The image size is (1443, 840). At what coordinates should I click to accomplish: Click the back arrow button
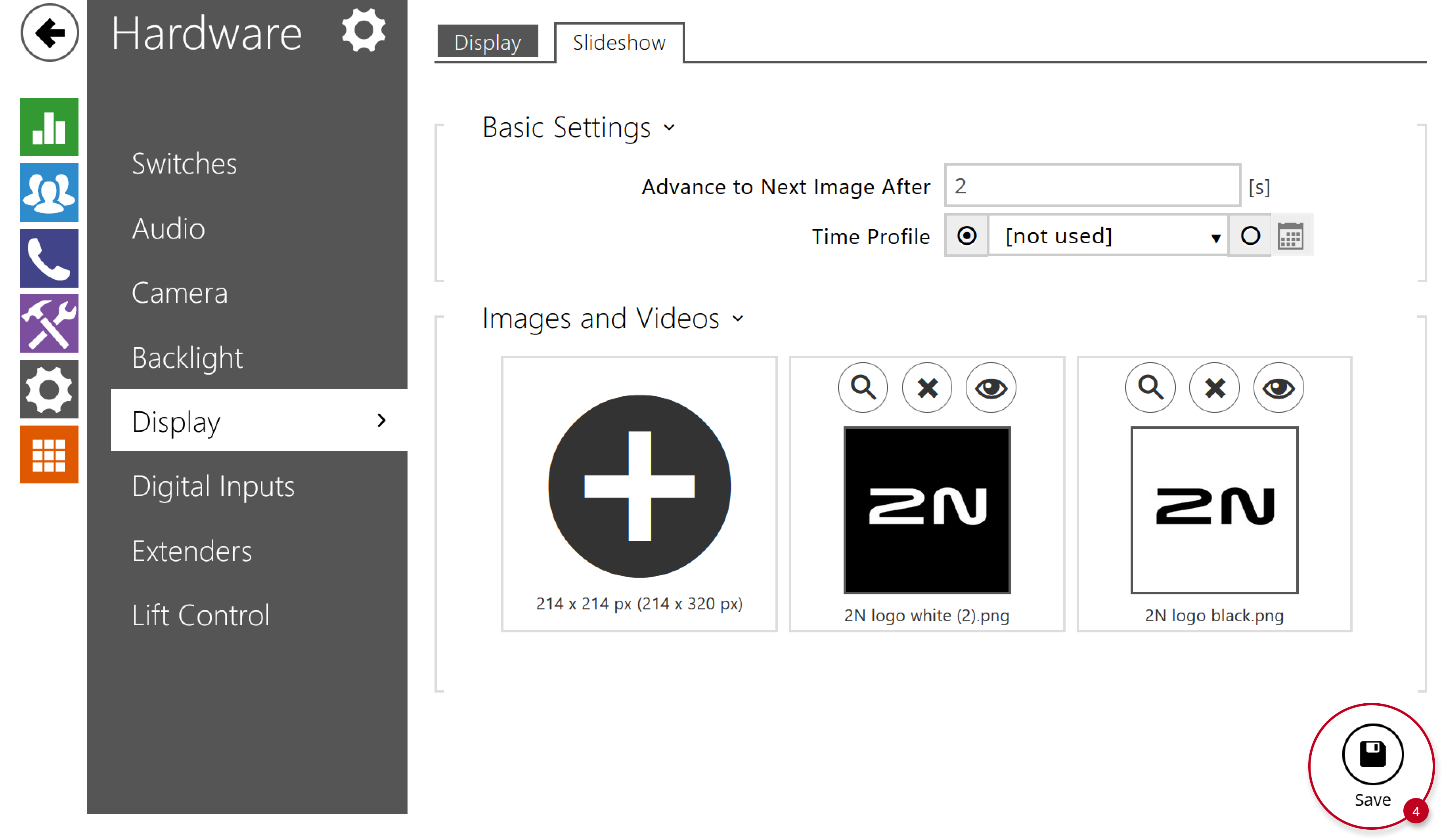pos(49,32)
